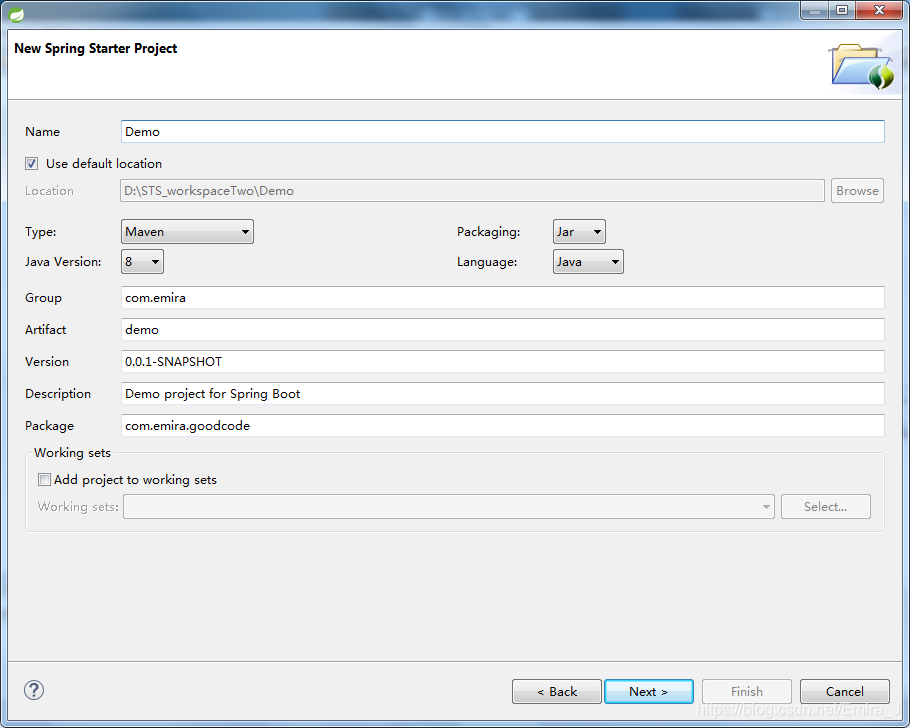
Task: Click the Description text field
Action: coord(503,394)
